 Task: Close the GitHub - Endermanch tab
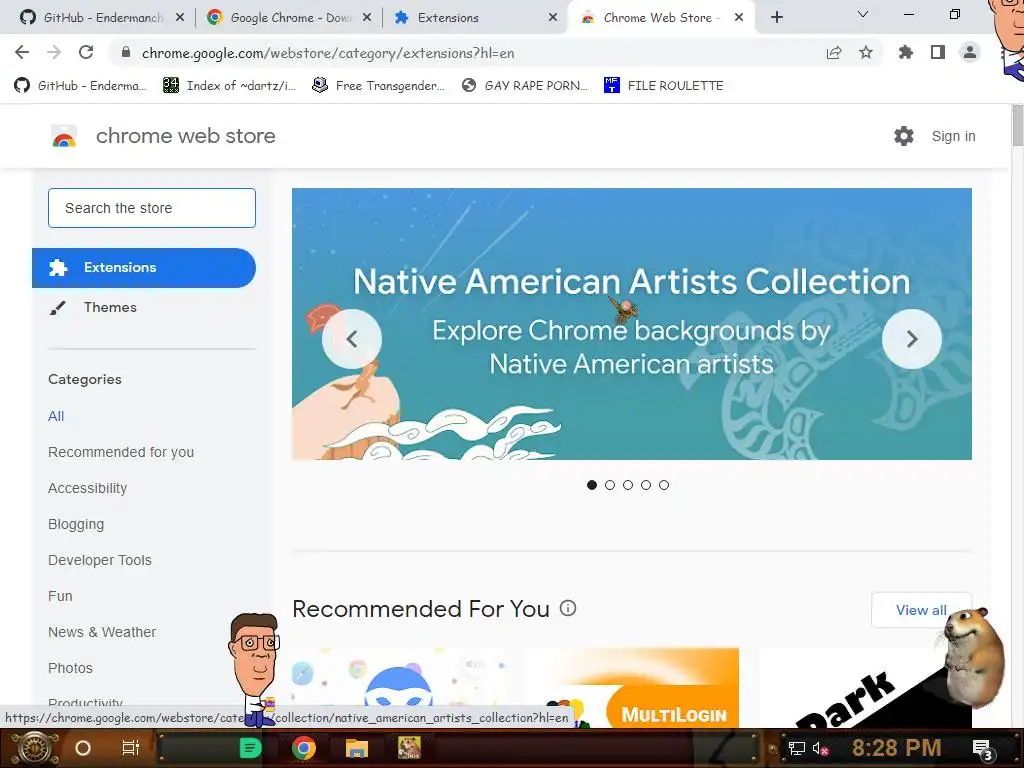(x=180, y=18)
